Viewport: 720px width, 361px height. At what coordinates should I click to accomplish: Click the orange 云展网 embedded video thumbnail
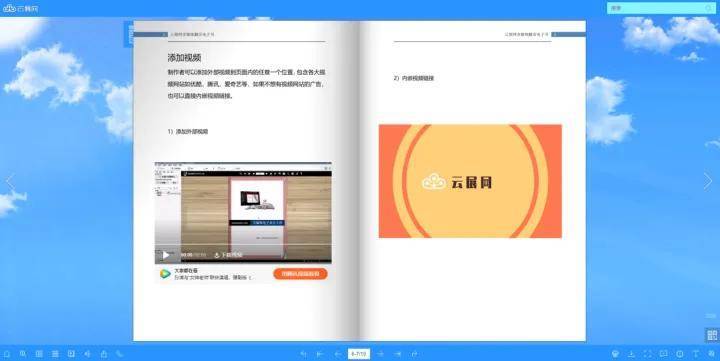tap(470, 181)
